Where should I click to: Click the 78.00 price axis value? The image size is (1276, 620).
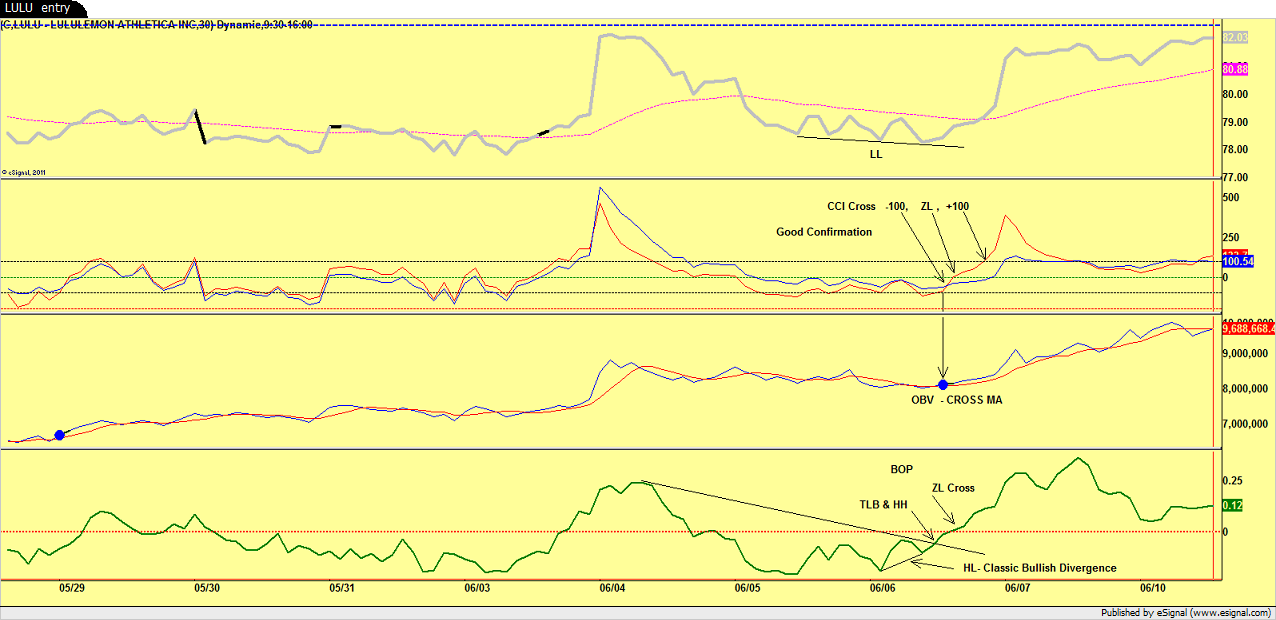point(1236,149)
